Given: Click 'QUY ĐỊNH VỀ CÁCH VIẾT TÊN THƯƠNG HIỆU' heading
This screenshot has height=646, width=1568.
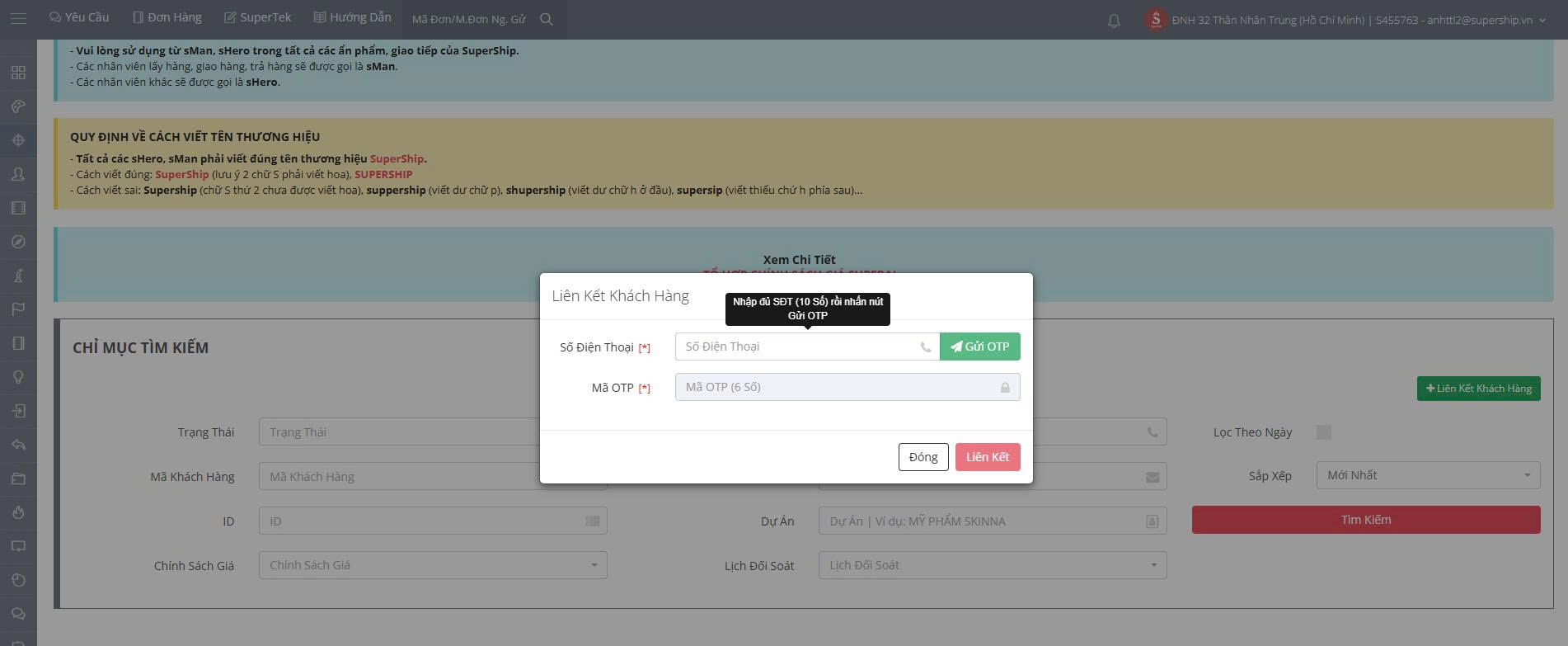Looking at the screenshot, I should point(195,137).
